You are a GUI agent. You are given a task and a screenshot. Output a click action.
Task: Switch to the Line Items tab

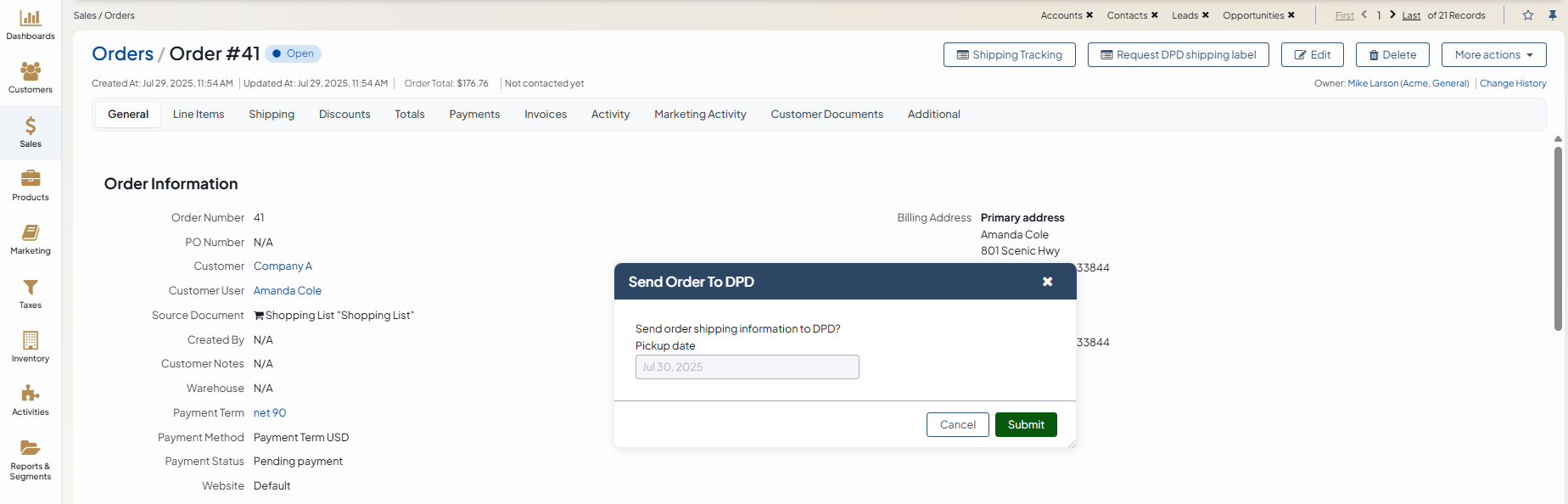[199, 115]
